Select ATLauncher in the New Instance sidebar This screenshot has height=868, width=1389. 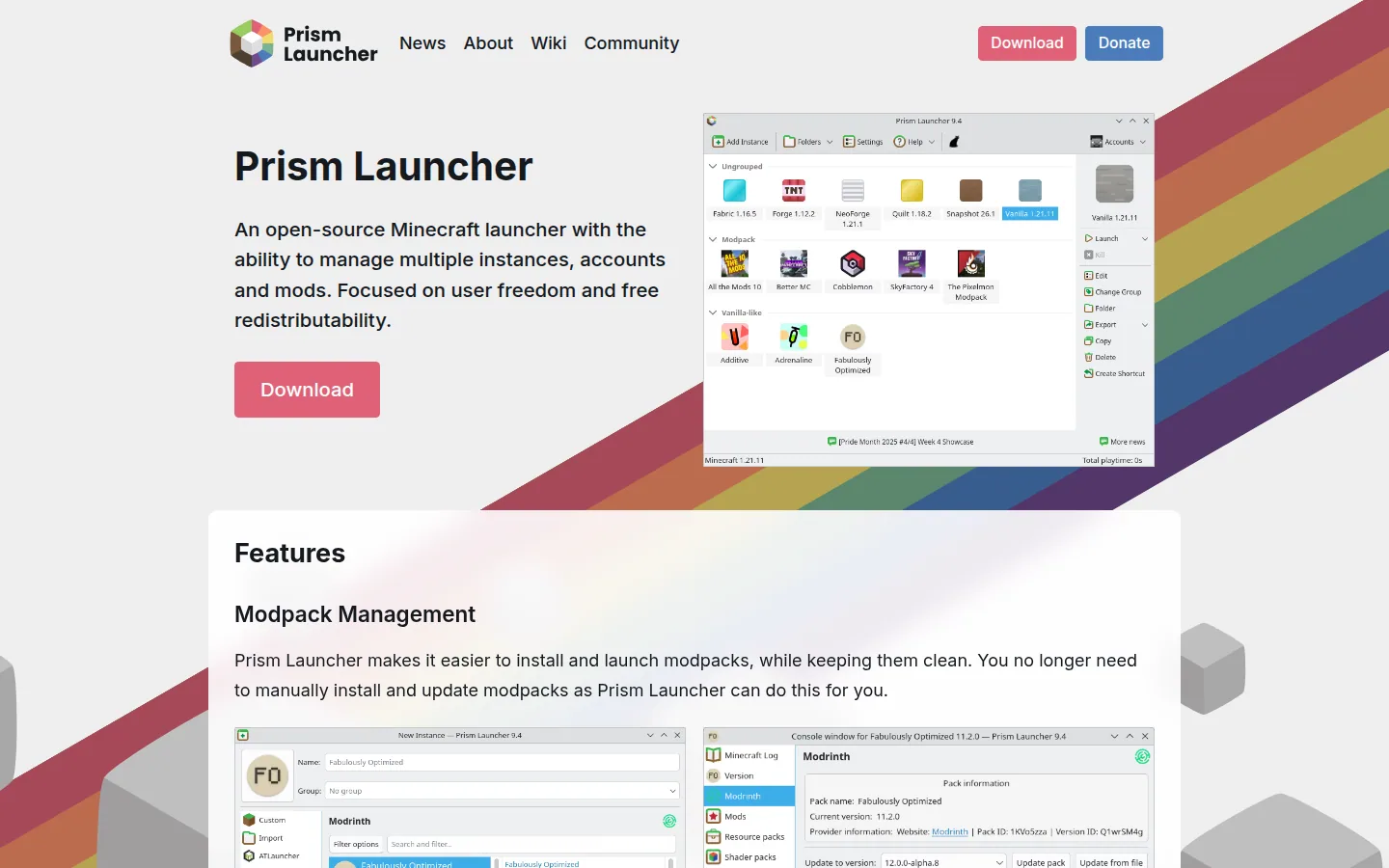tap(279, 855)
